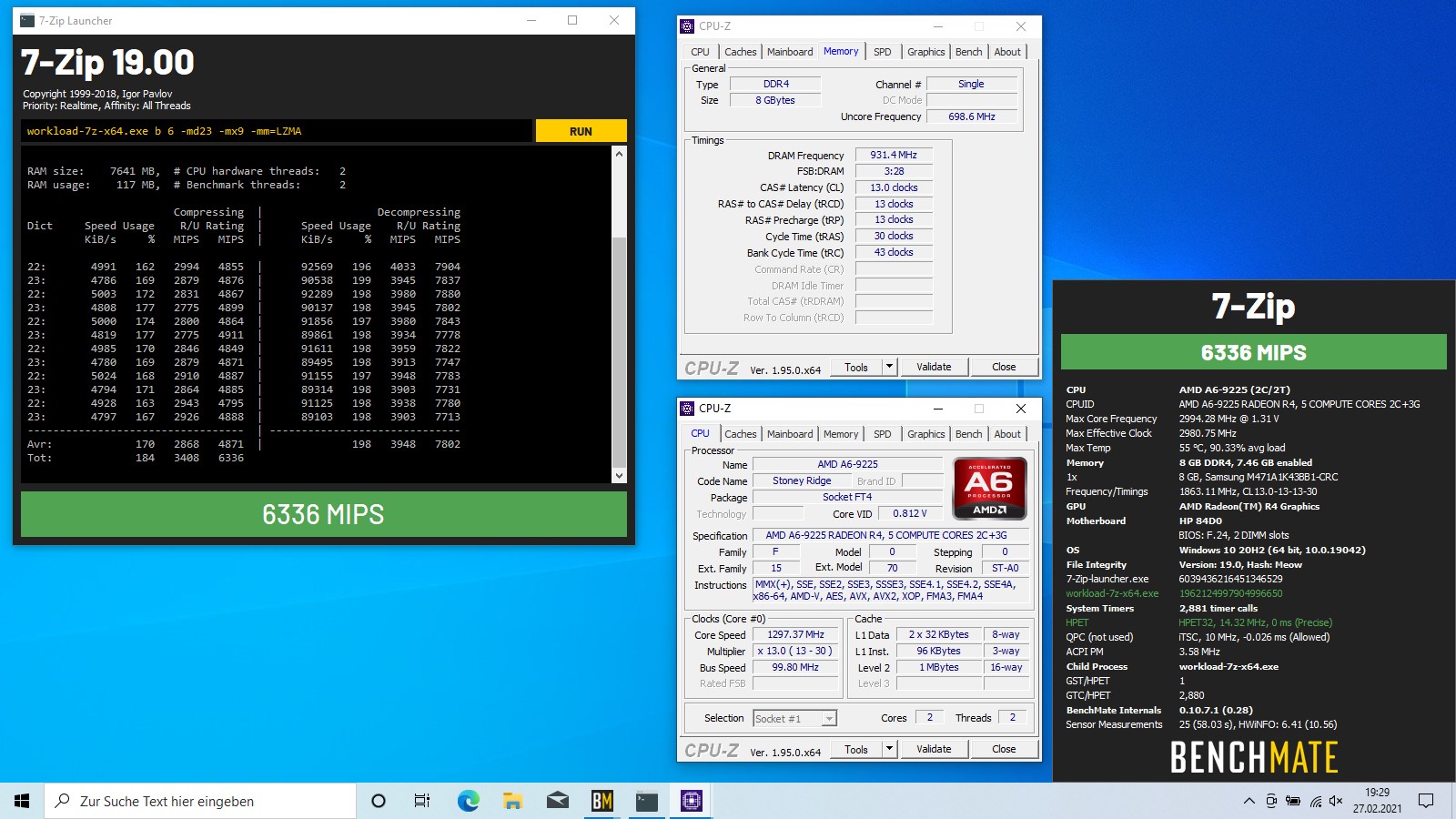1456x819 pixels.
Task: Click Tools button in top CPU-Z window
Action: [x=856, y=367]
